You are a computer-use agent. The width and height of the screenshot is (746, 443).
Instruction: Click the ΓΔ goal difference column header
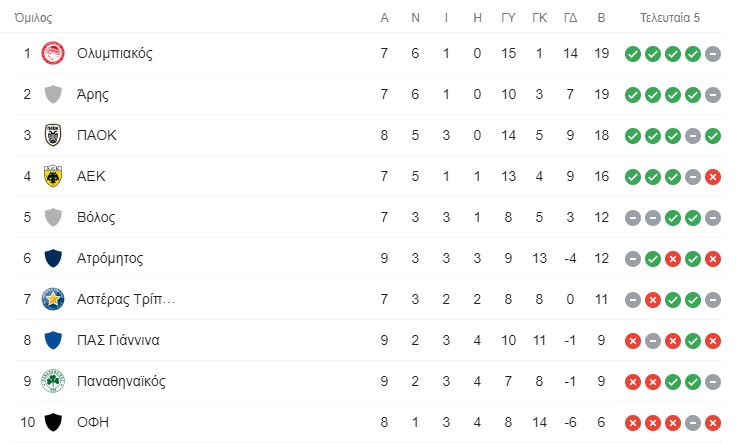570,18
